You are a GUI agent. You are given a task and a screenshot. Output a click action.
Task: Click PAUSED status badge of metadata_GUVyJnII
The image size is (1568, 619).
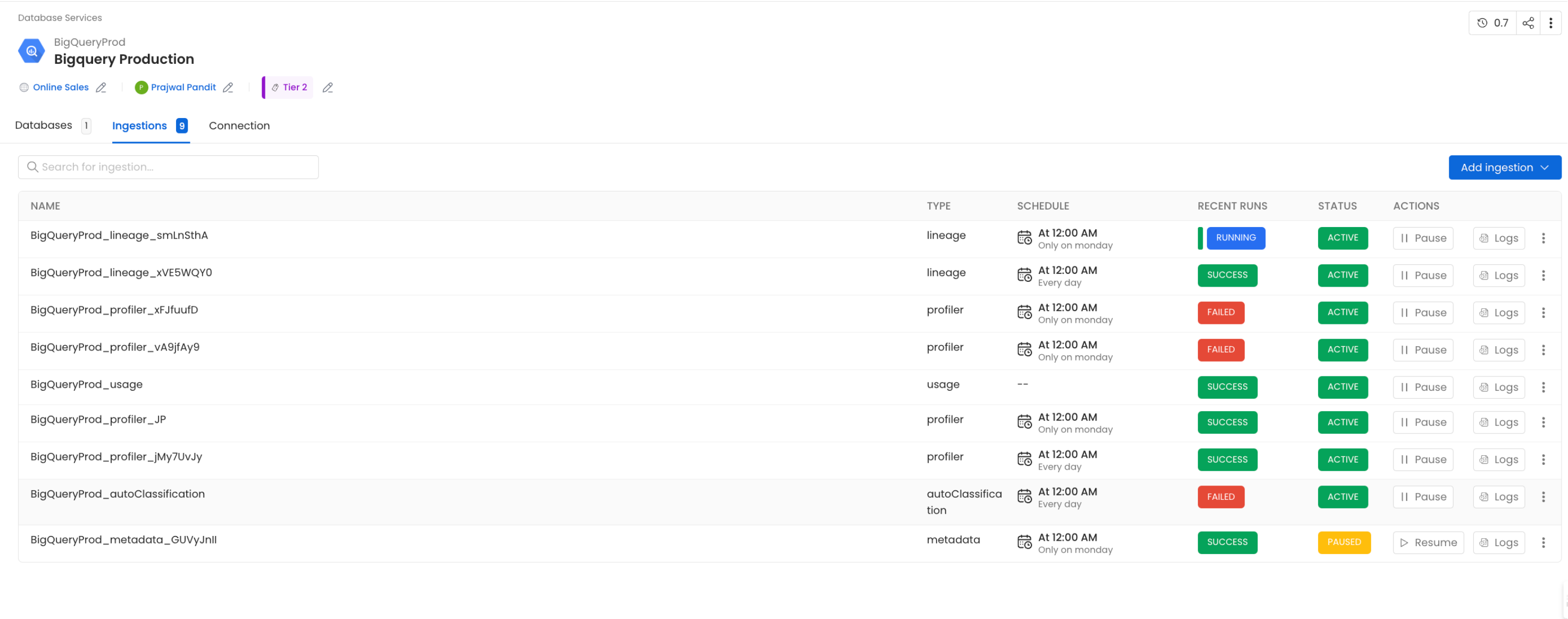tap(1344, 542)
